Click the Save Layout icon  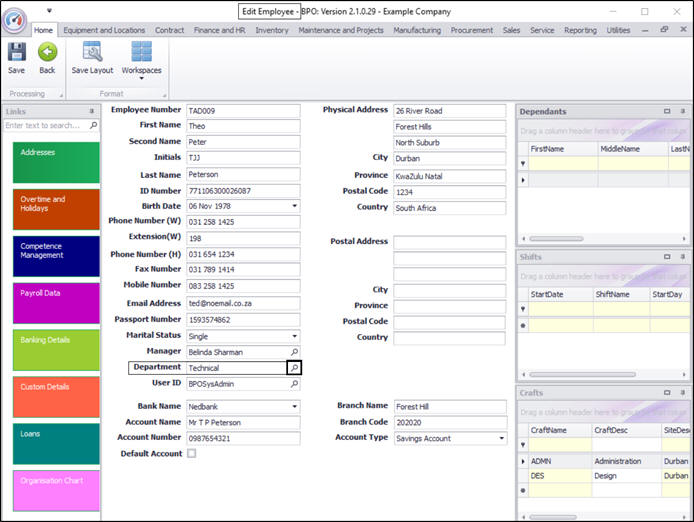[92, 52]
